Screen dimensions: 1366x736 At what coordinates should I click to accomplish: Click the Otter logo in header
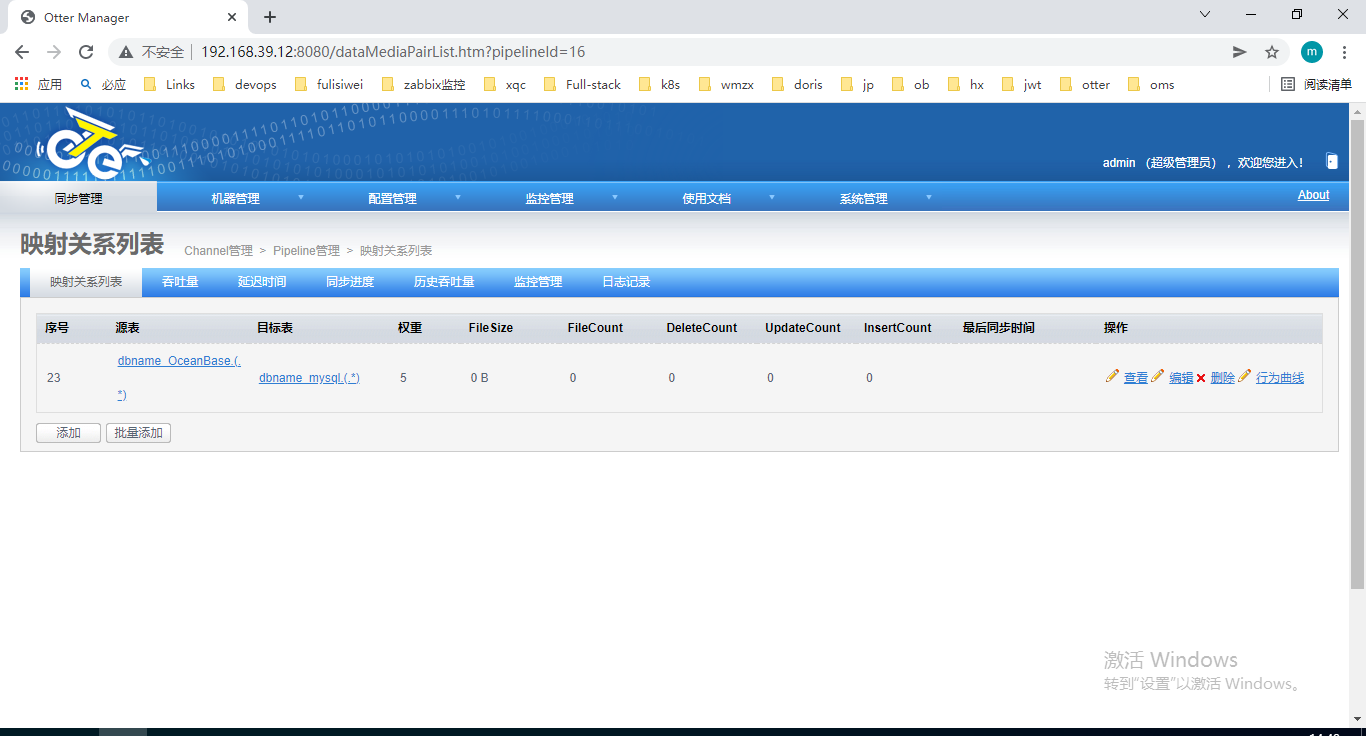93,143
